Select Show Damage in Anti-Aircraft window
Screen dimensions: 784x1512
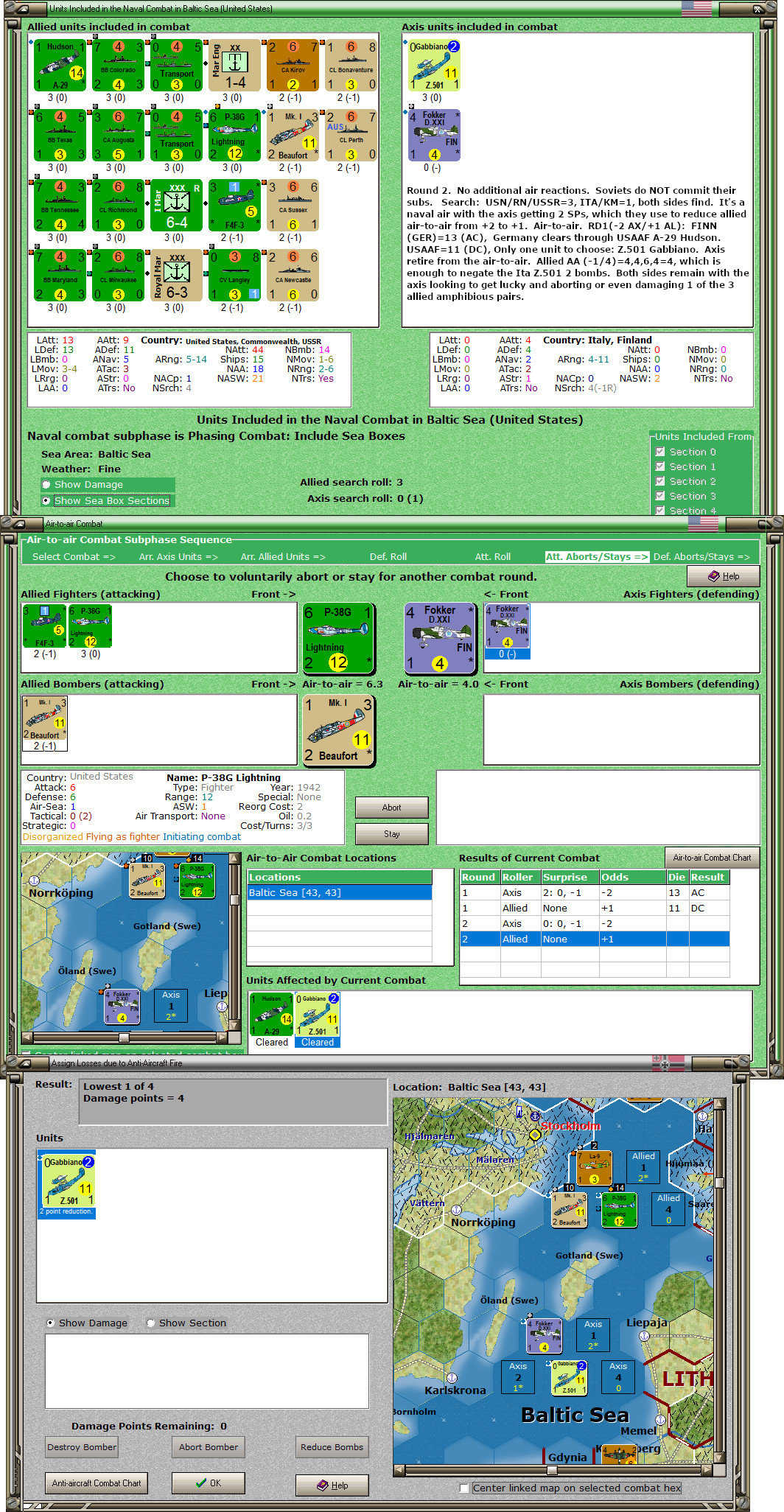(x=51, y=1323)
